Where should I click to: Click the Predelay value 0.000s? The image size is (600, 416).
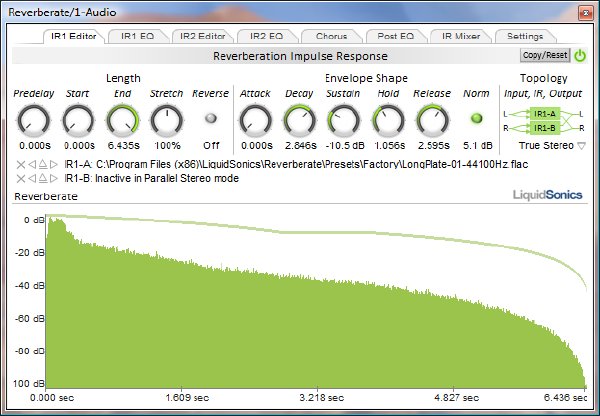[x=35, y=146]
